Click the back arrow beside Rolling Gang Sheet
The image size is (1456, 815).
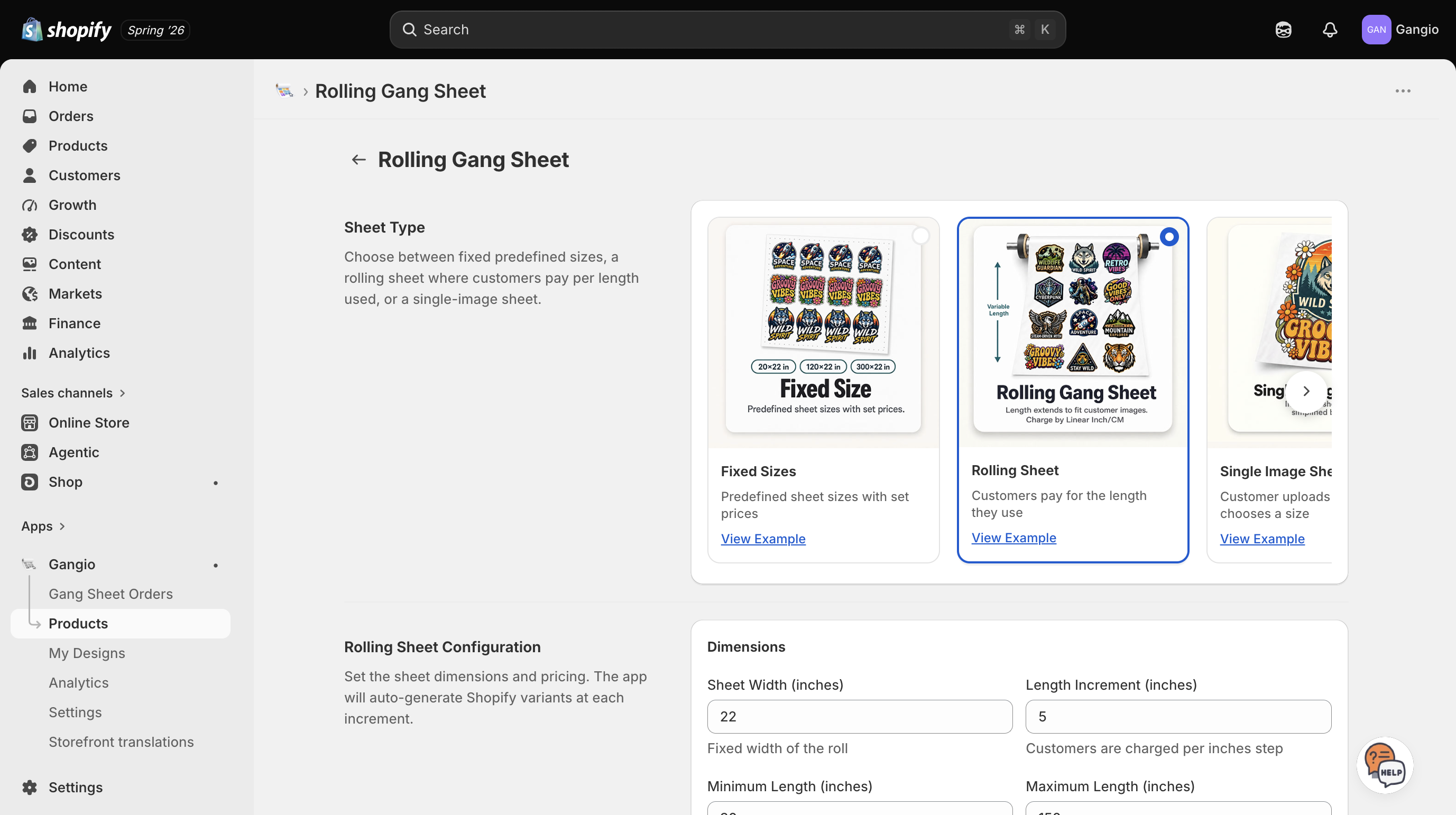pos(358,160)
